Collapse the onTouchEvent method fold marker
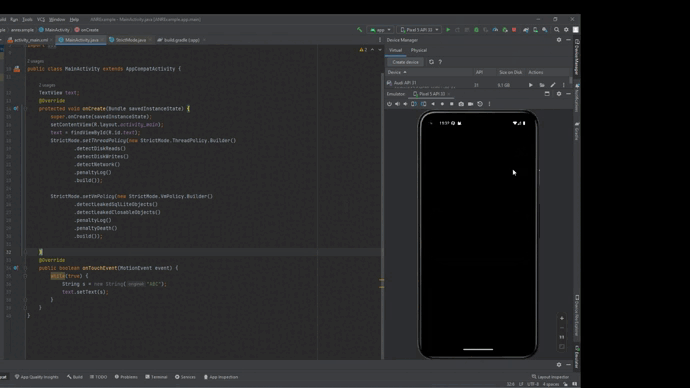The image size is (690, 388). [25, 268]
